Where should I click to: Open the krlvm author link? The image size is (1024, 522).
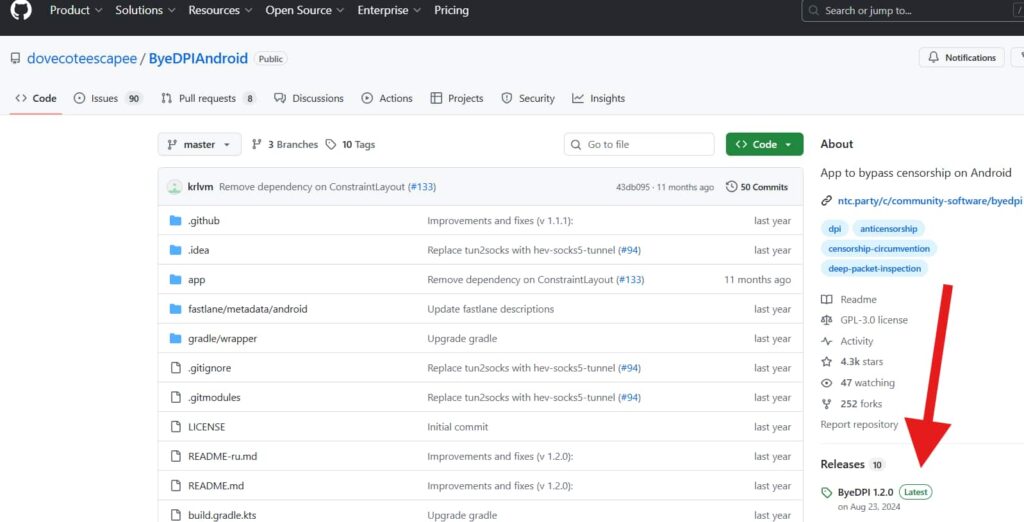(x=200, y=187)
